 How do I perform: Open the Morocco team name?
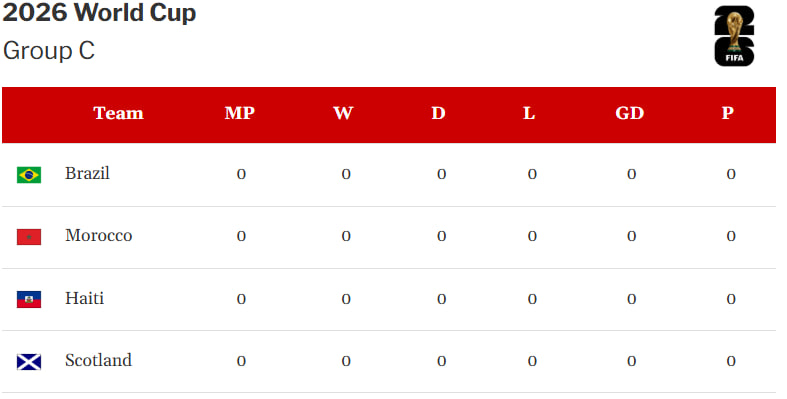coord(98,235)
